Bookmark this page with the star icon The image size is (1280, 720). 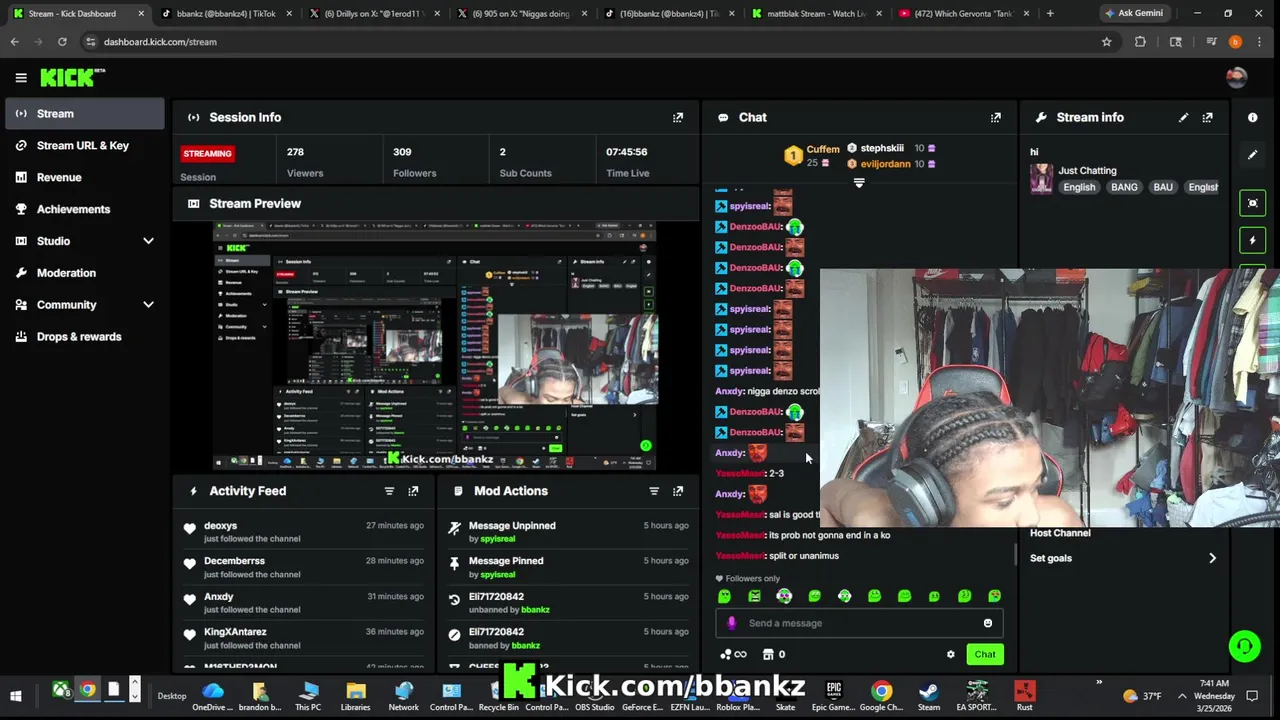1107,42
